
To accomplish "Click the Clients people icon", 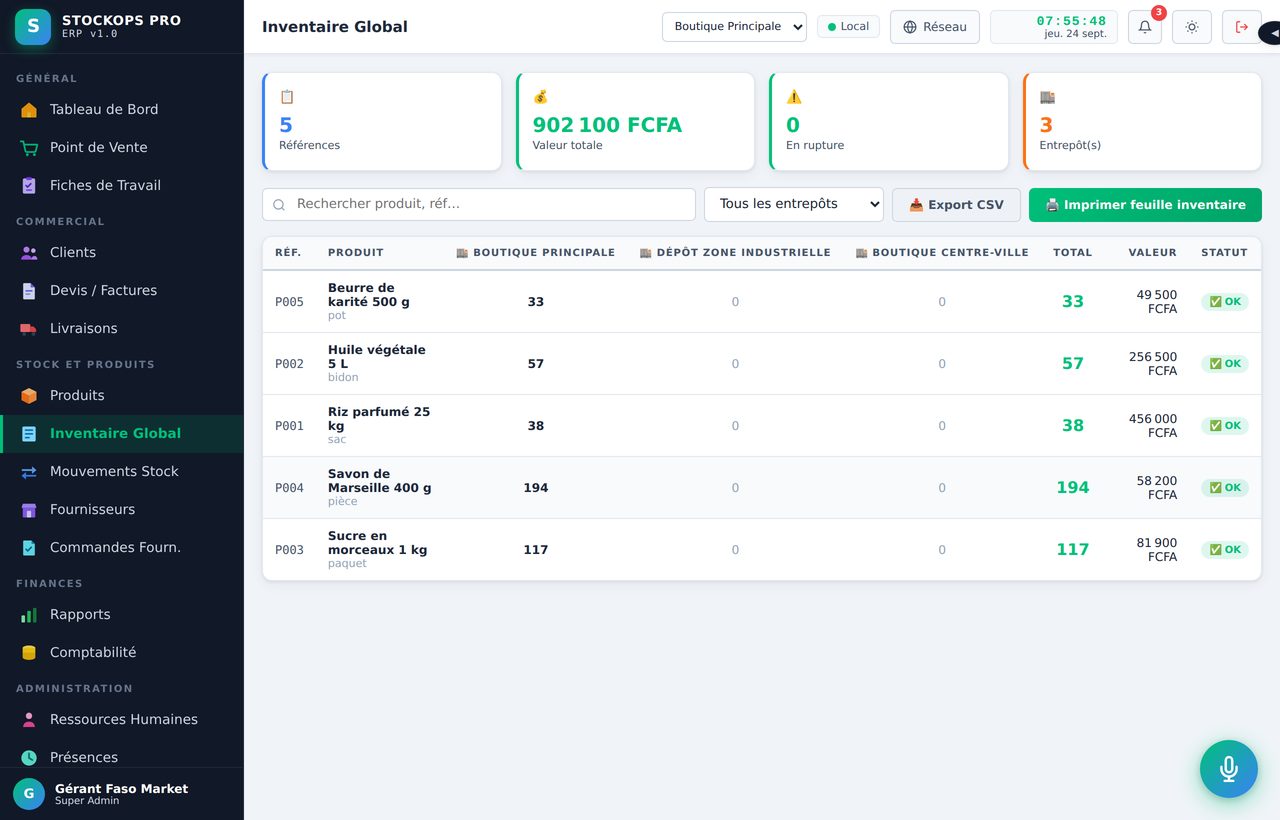I will point(29,253).
